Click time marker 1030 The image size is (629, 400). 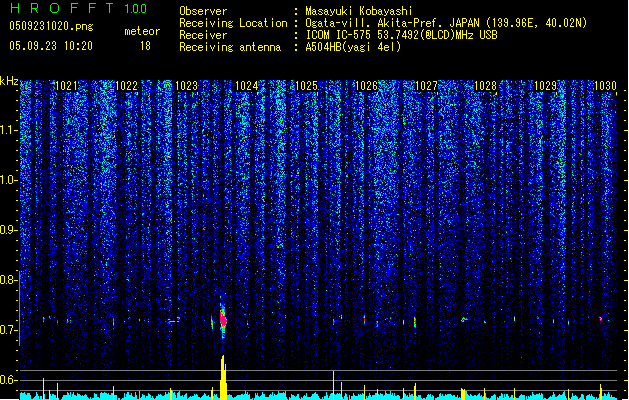pyautogui.click(x=605, y=86)
